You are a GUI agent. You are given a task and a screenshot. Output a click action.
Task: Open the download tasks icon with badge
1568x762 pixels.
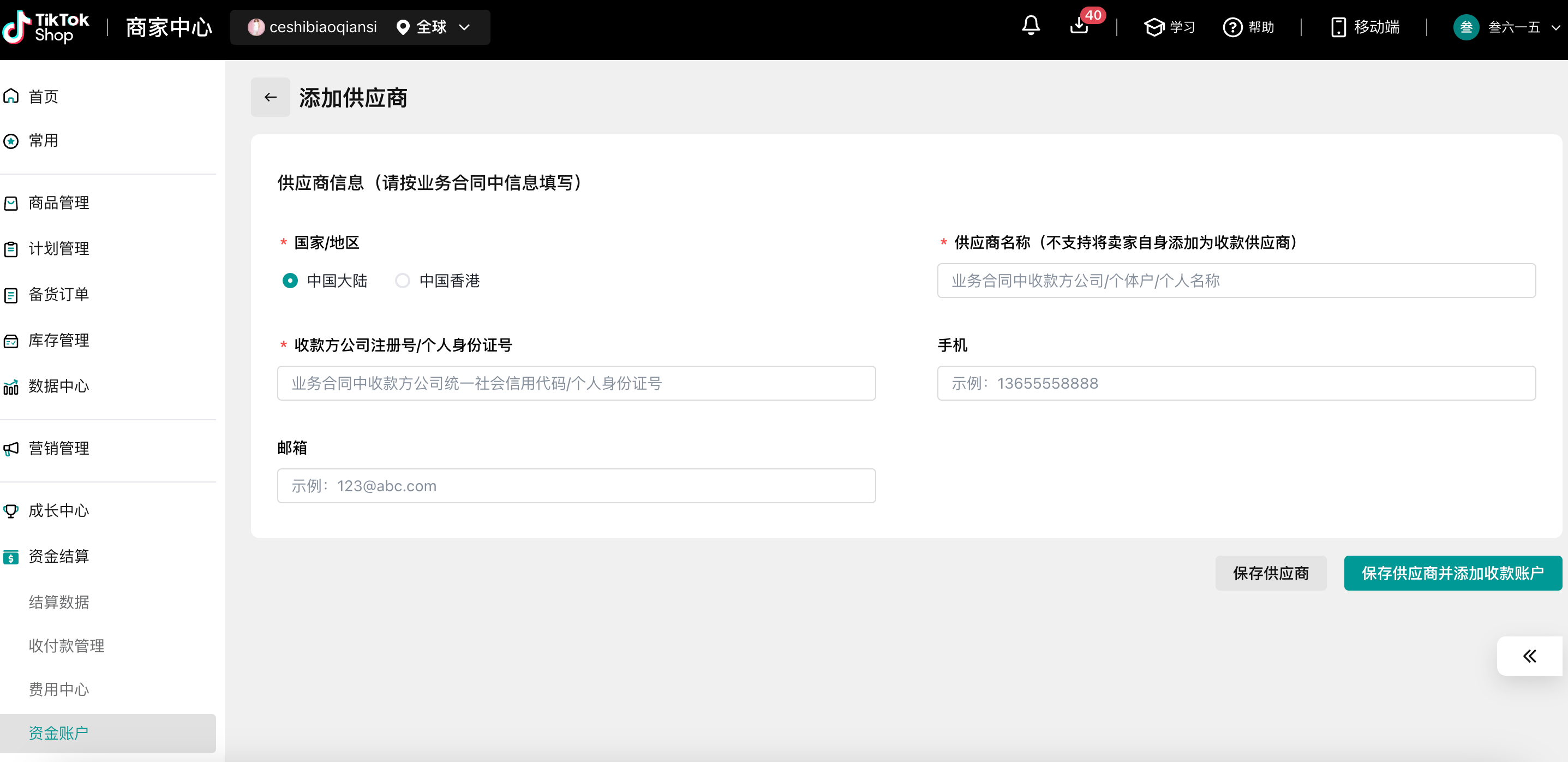pyautogui.click(x=1079, y=27)
